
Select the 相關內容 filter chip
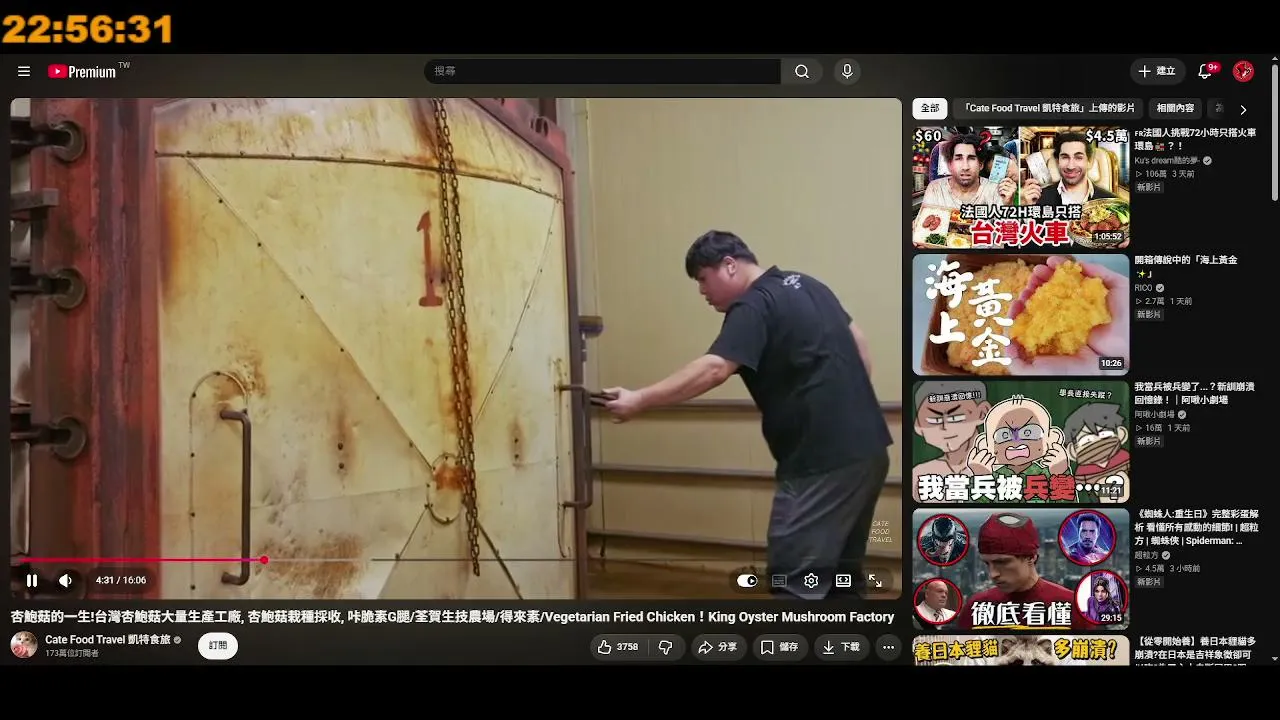click(x=1175, y=108)
